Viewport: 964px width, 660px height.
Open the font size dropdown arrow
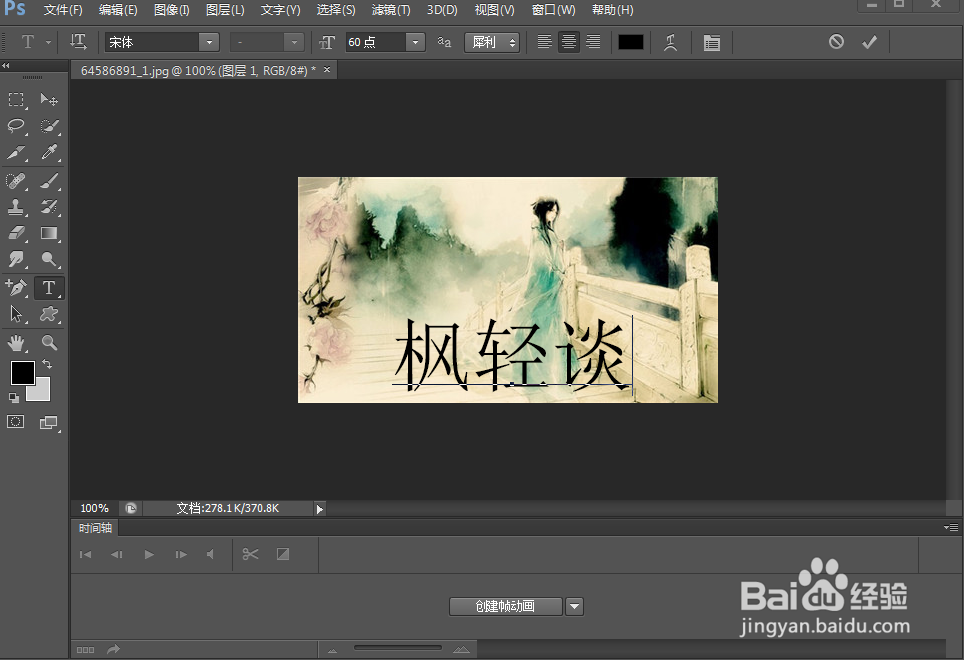tap(416, 42)
